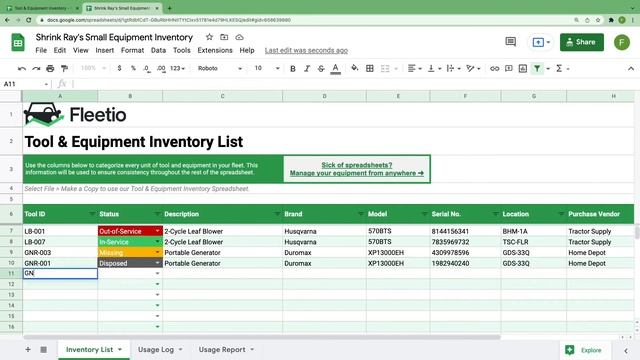Image resolution: width=640 pixels, height=360 pixels.
Task: Format as currency with dollar icon
Action: coord(119,68)
